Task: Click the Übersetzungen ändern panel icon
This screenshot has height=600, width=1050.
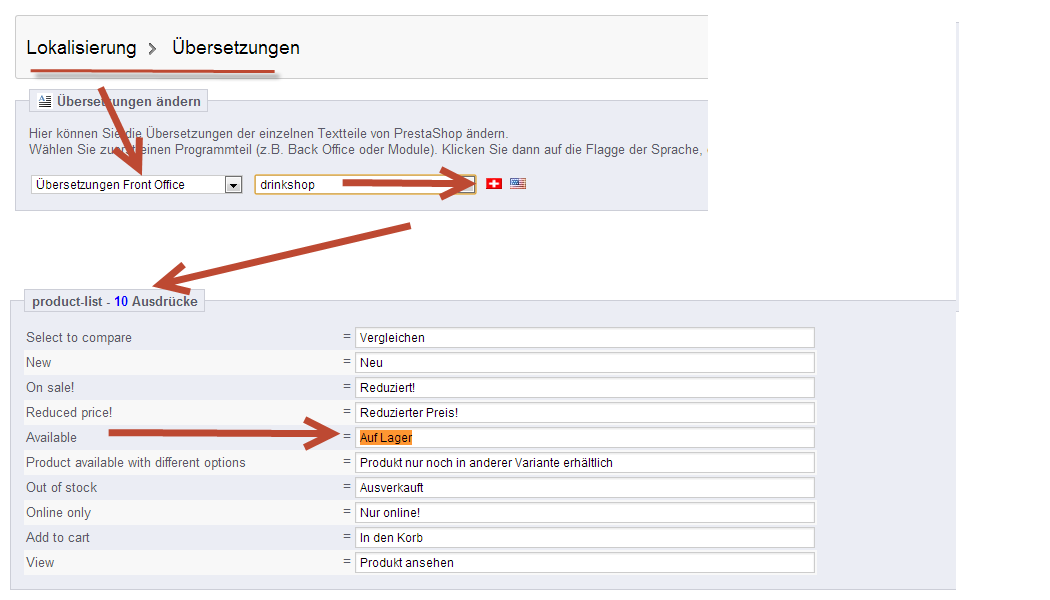Action: 45,101
